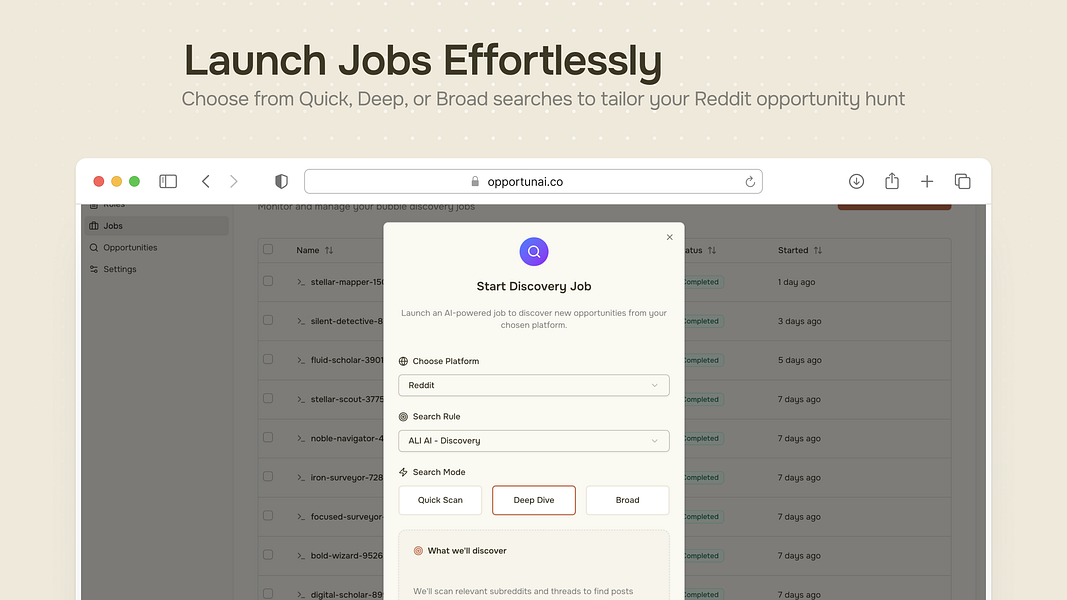Close the Start Discovery Job dialog
1067x600 pixels.
point(670,237)
